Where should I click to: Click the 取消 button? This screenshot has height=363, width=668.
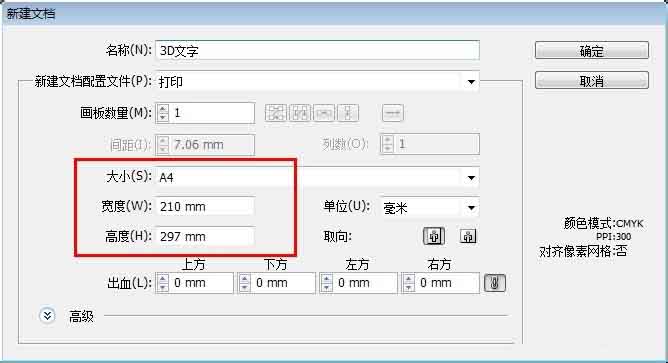[592, 80]
